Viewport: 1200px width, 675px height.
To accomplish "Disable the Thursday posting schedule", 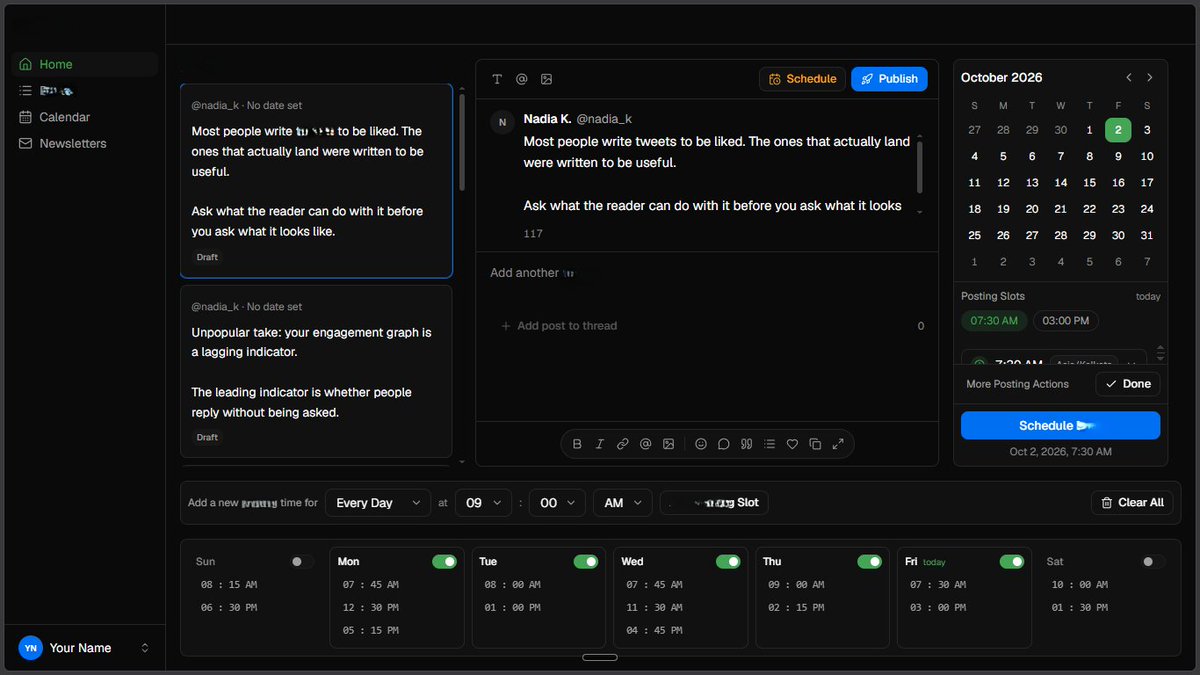I will [x=870, y=562].
